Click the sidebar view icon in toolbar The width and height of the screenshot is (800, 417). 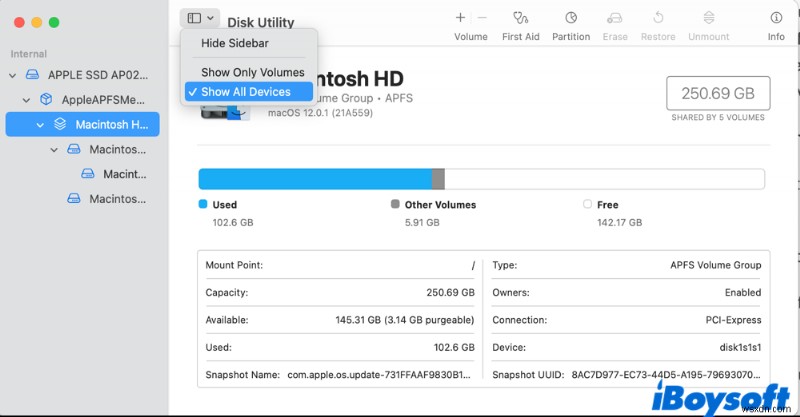point(194,18)
